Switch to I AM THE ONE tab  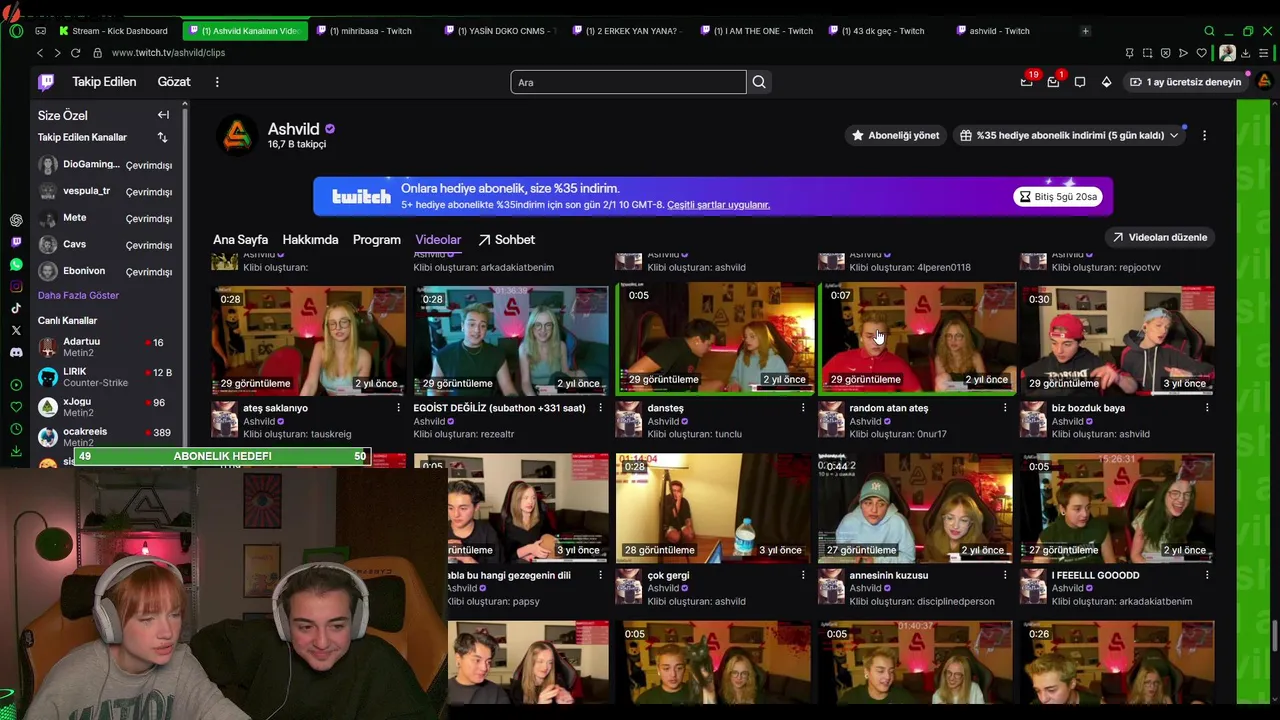[762, 31]
